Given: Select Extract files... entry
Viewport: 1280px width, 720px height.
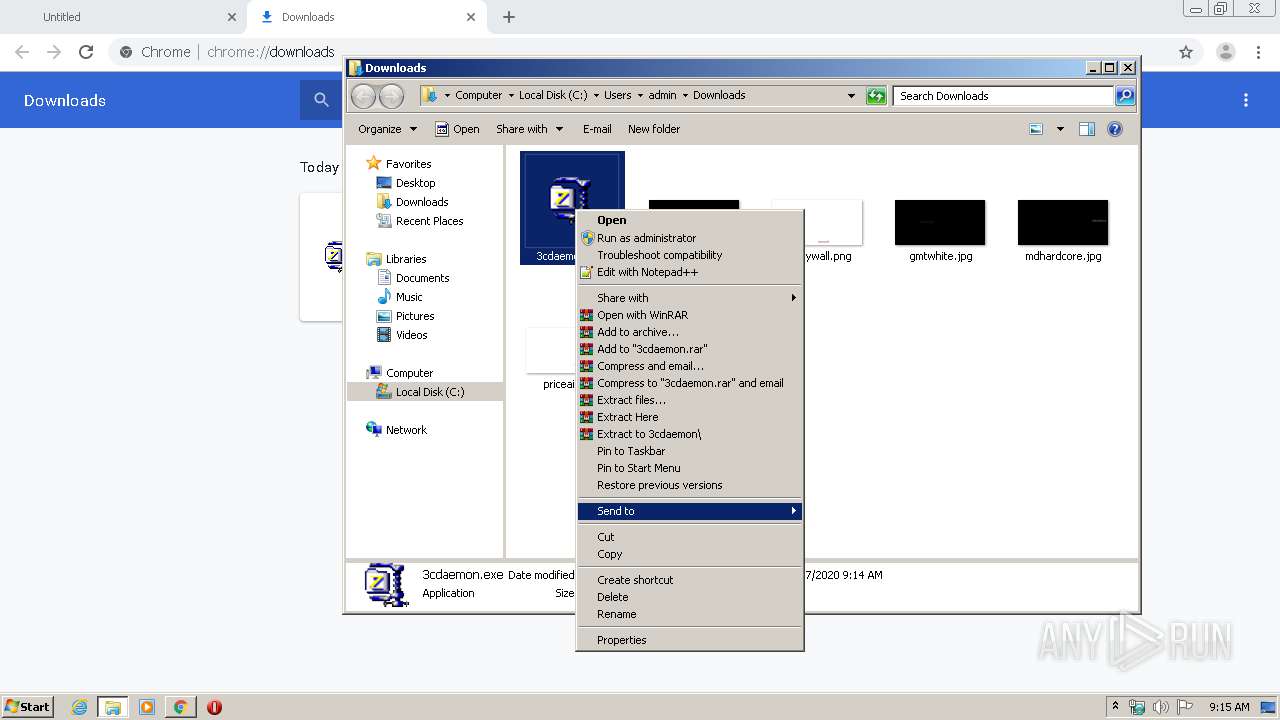Looking at the screenshot, I should coord(690,400).
